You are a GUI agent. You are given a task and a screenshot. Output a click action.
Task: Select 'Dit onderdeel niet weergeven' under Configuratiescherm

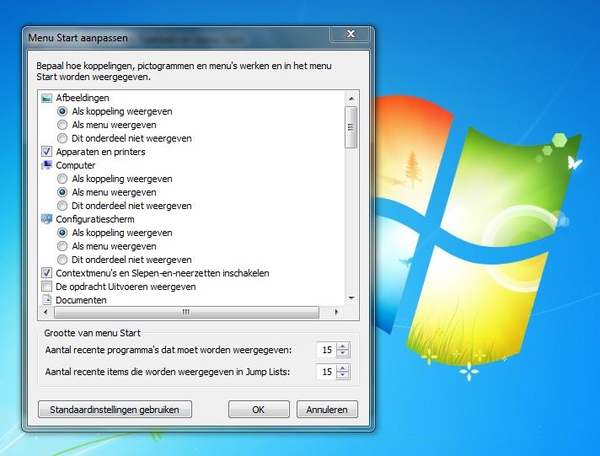(62, 260)
